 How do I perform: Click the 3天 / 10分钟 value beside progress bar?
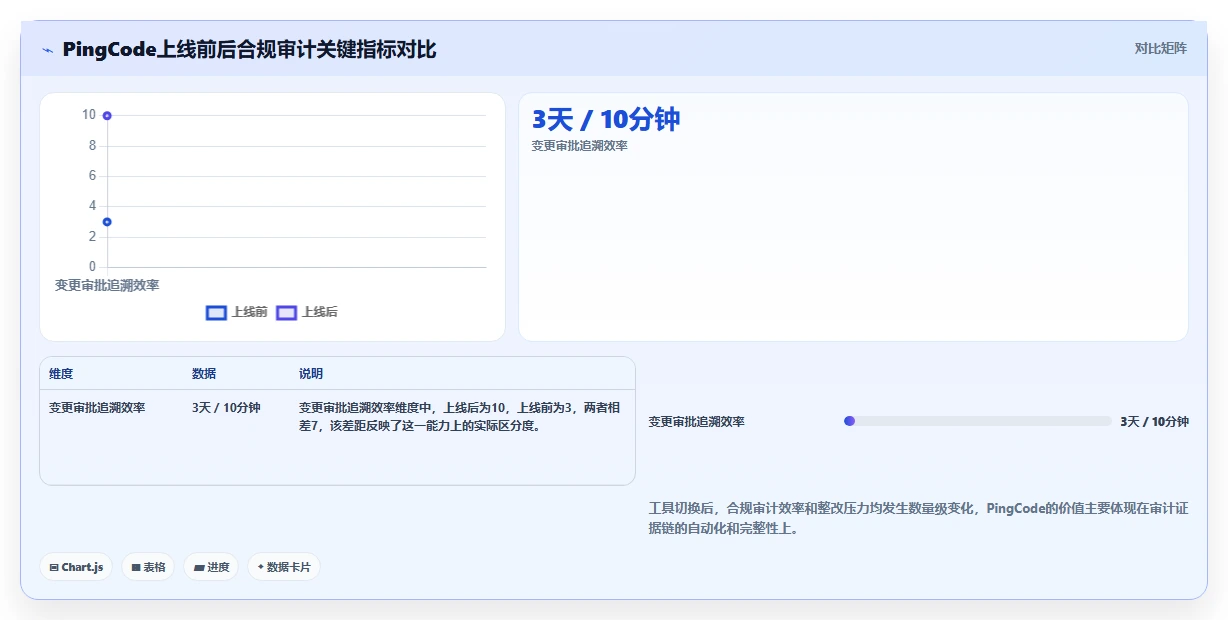1154,422
